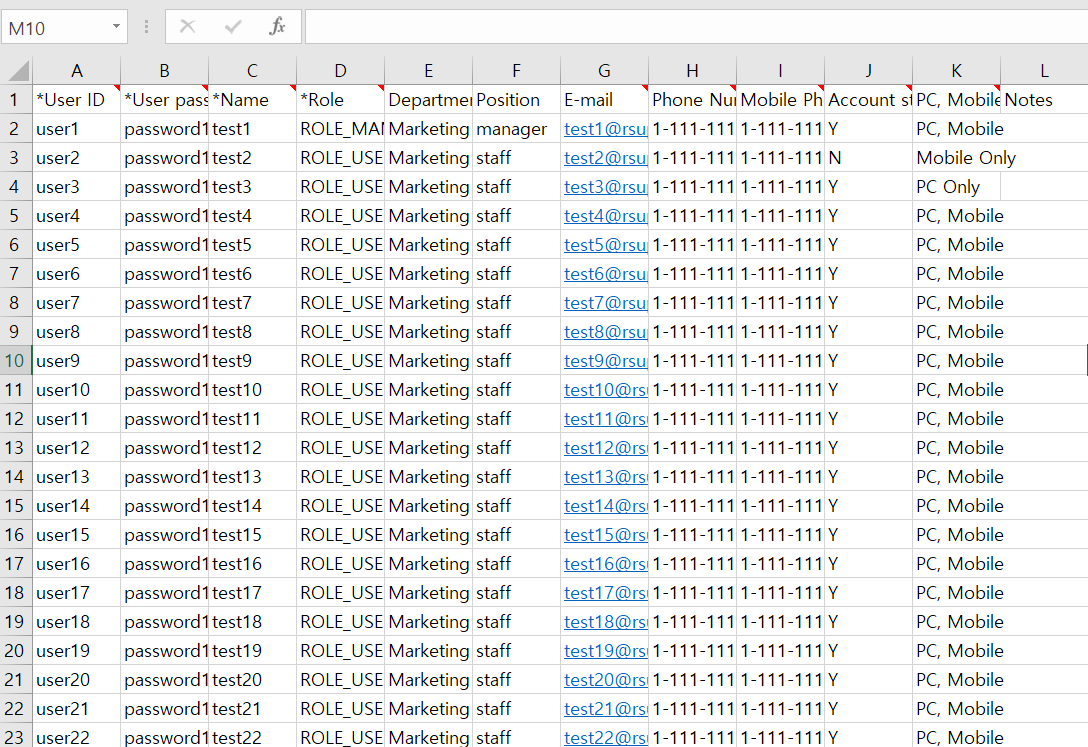1088x747 pixels.
Task: Open the Name Box dropdown arrow
Action: pyautogui.click(x=117, y=26)
